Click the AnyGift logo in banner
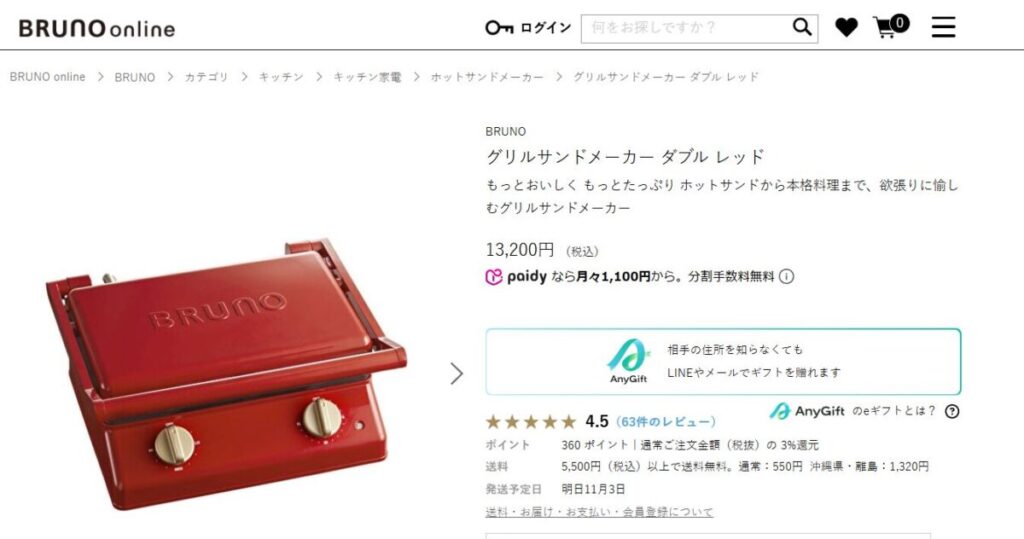The height and width of the screenshot is (539, 1024). click(628, 361)
